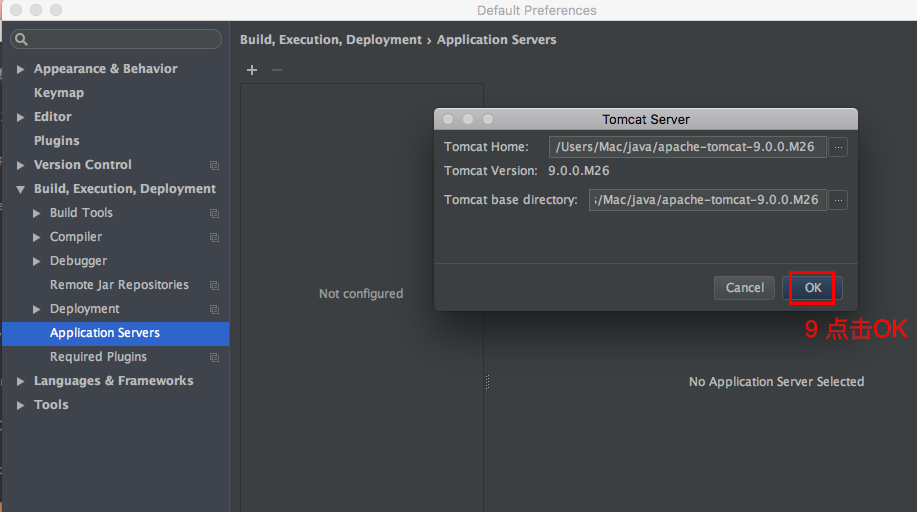
Task: Click project-level icon beside Build Tools
Action: (215, 214)
